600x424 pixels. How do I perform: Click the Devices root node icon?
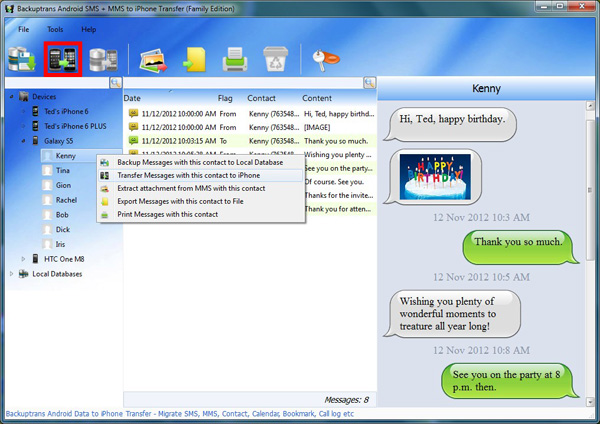24,96
